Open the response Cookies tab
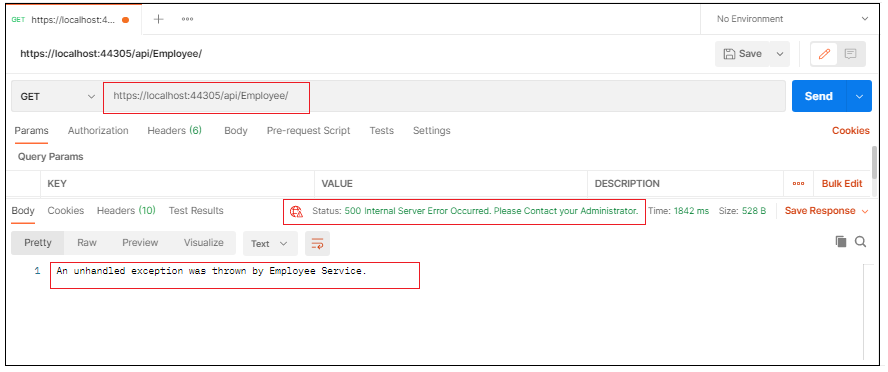Screen dimensions: 888x372 pos(66,211)
